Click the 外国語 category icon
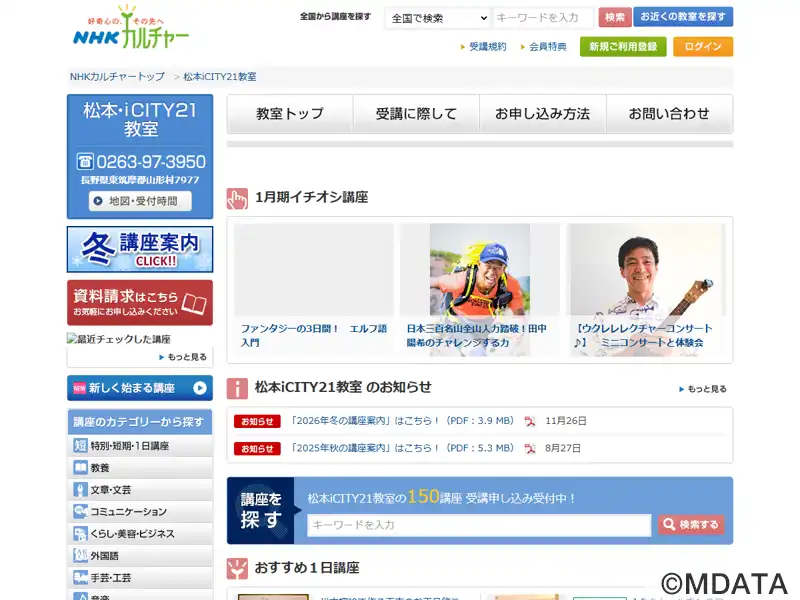The width and height of the screenshot is (800, 600). pyautogui.click(x=81, y=556)
